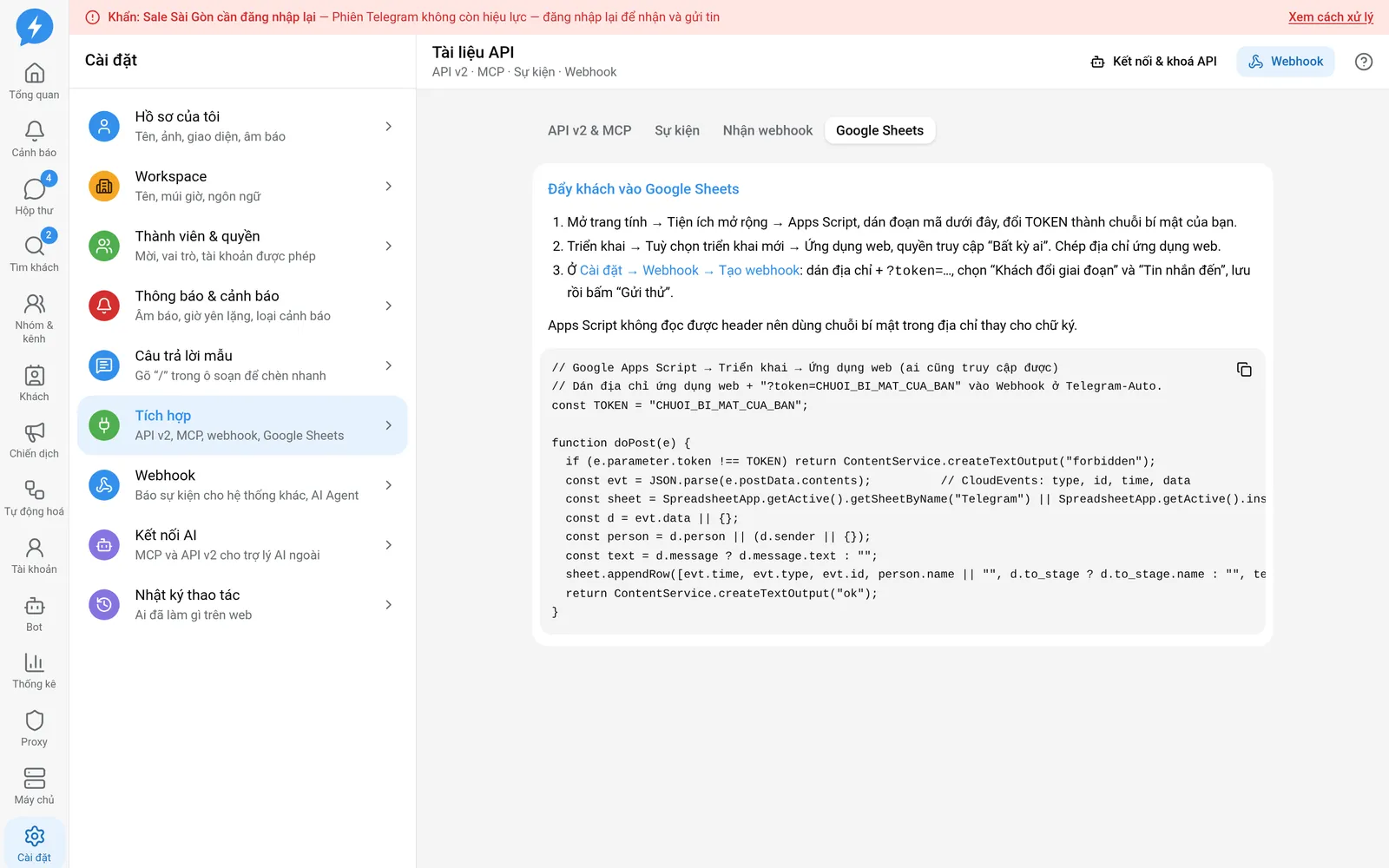Follow the Xem cách xử lý link

tap(1331, 17)
